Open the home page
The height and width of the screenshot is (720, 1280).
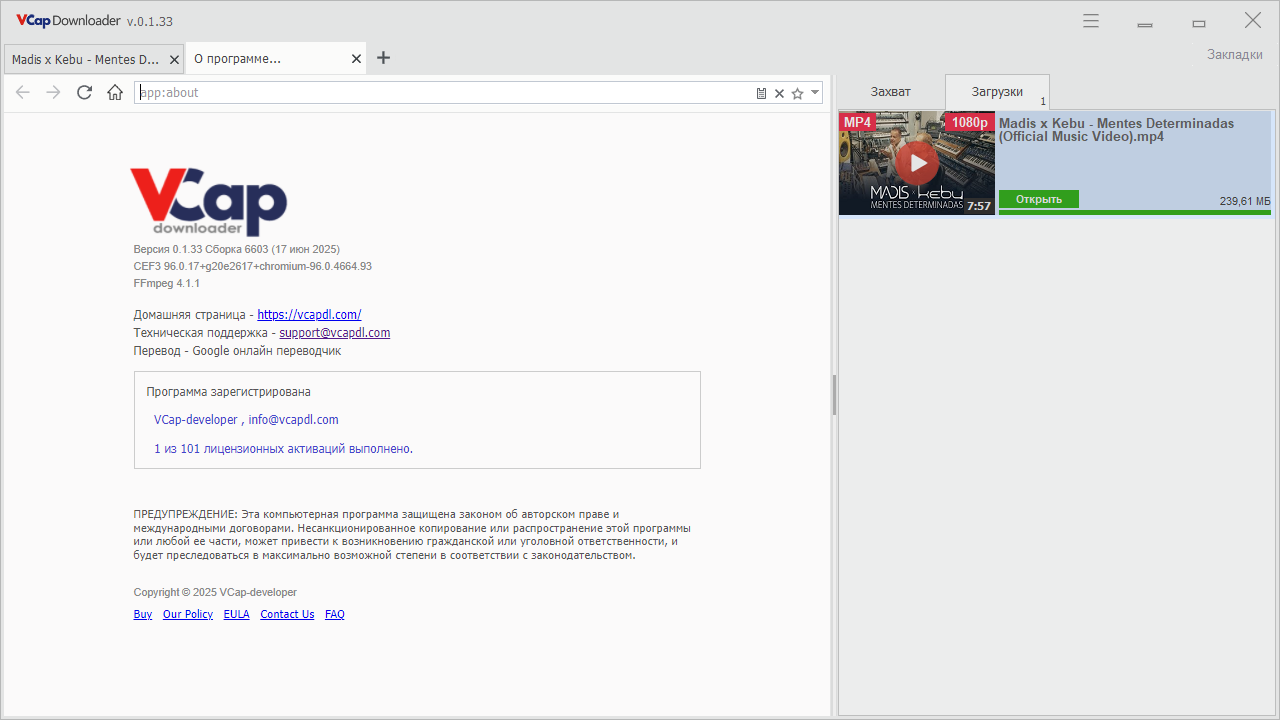click(115, 93)
